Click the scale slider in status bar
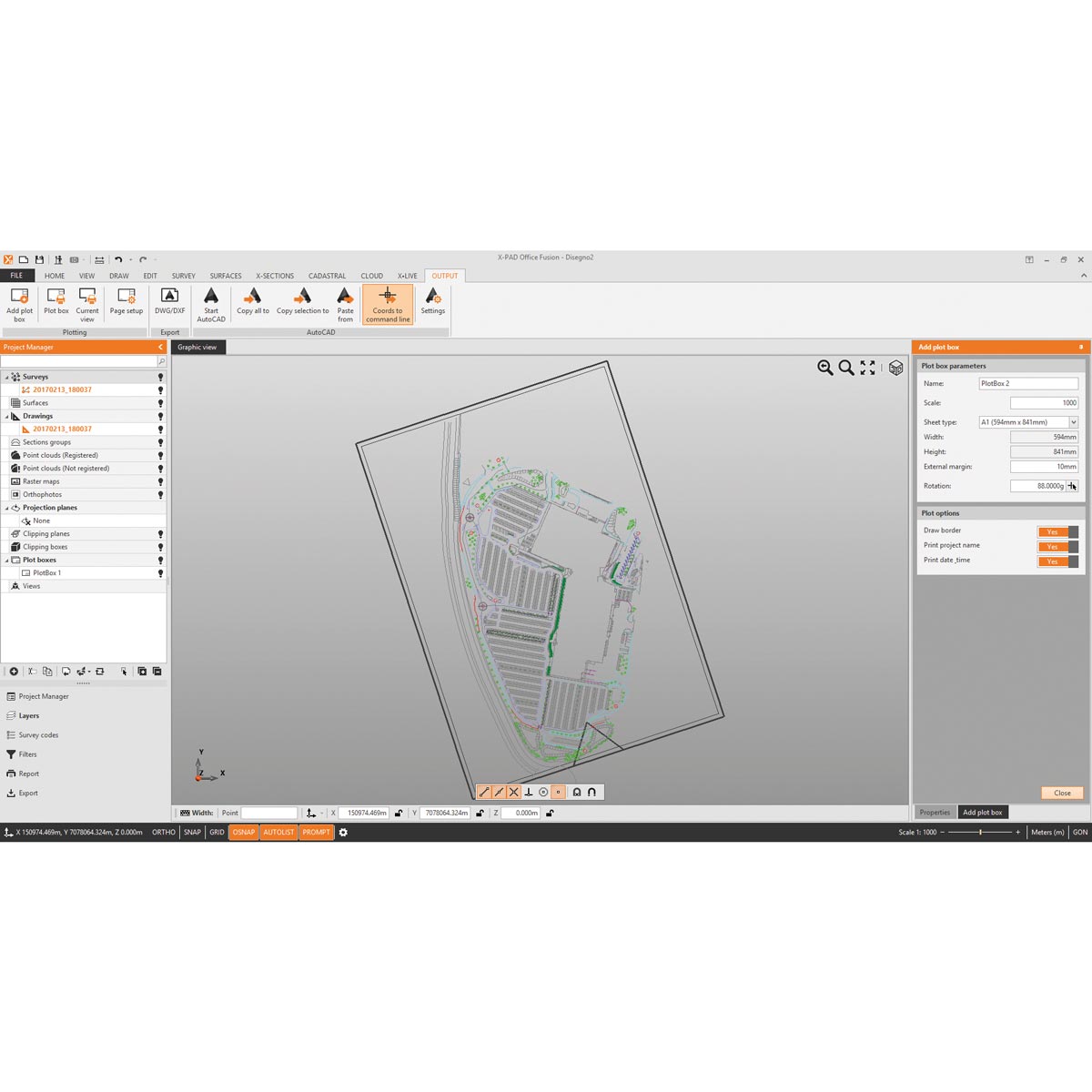This screenshot has height=1092, width=1092. coord(980,832)
